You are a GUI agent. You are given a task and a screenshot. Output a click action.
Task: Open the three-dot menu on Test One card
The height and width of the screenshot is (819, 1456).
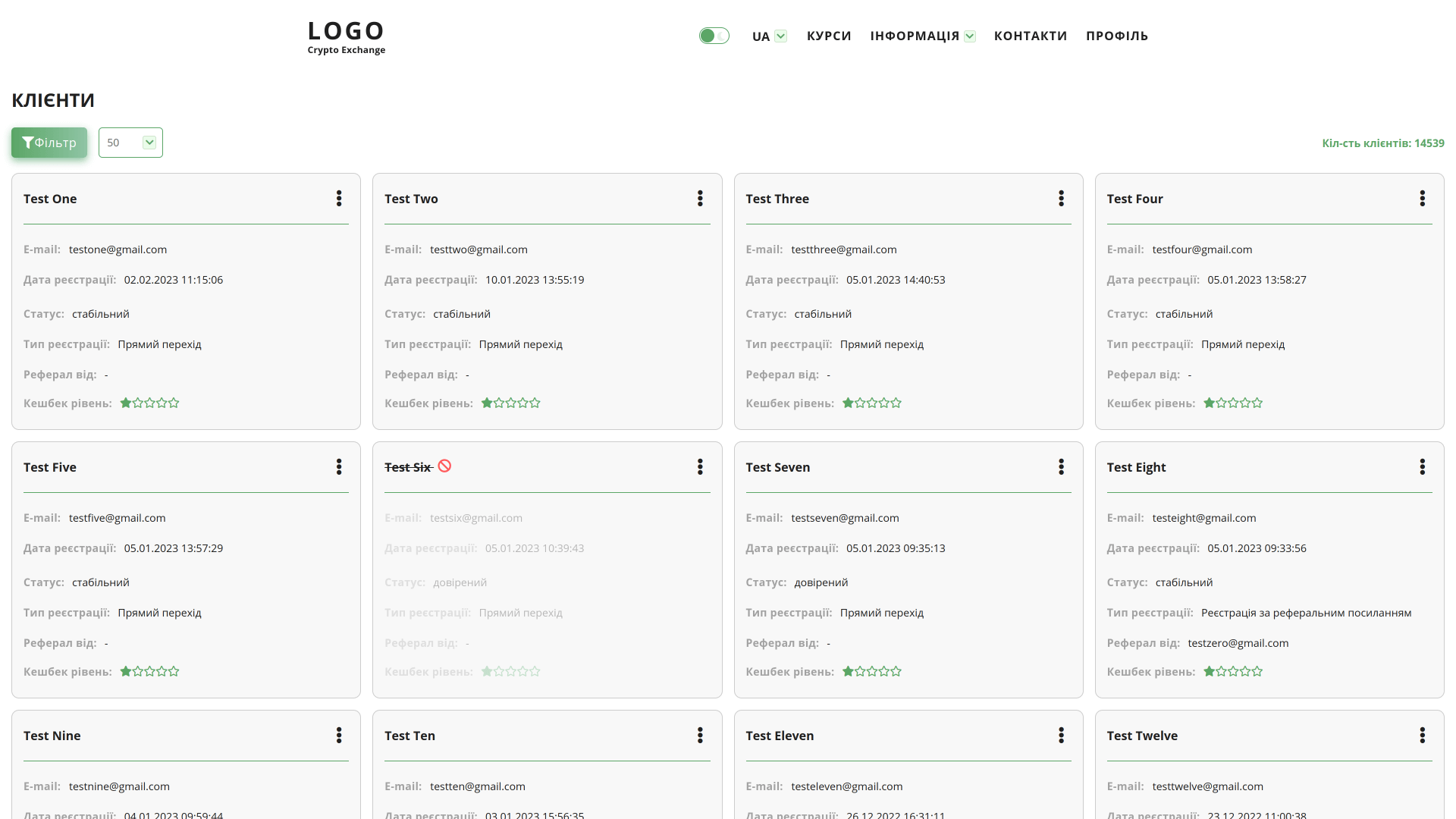339,199
